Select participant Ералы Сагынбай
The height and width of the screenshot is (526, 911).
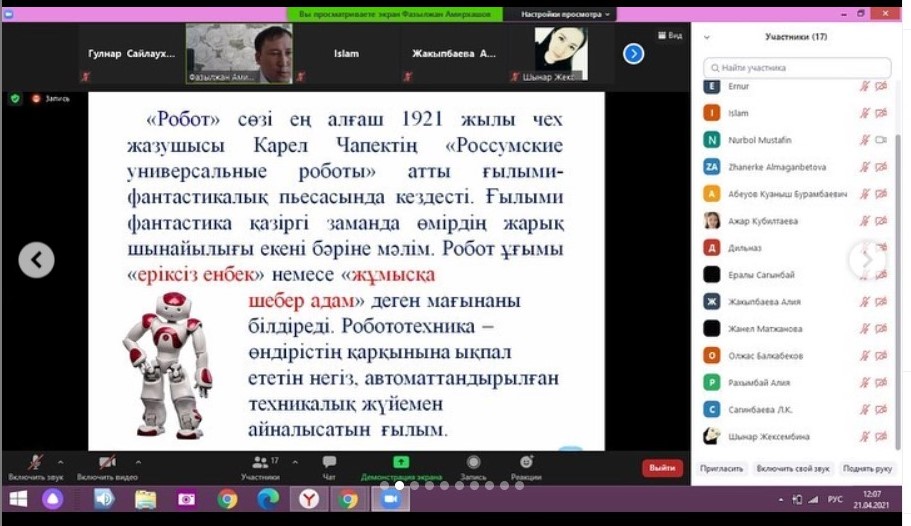click(796, 275)
